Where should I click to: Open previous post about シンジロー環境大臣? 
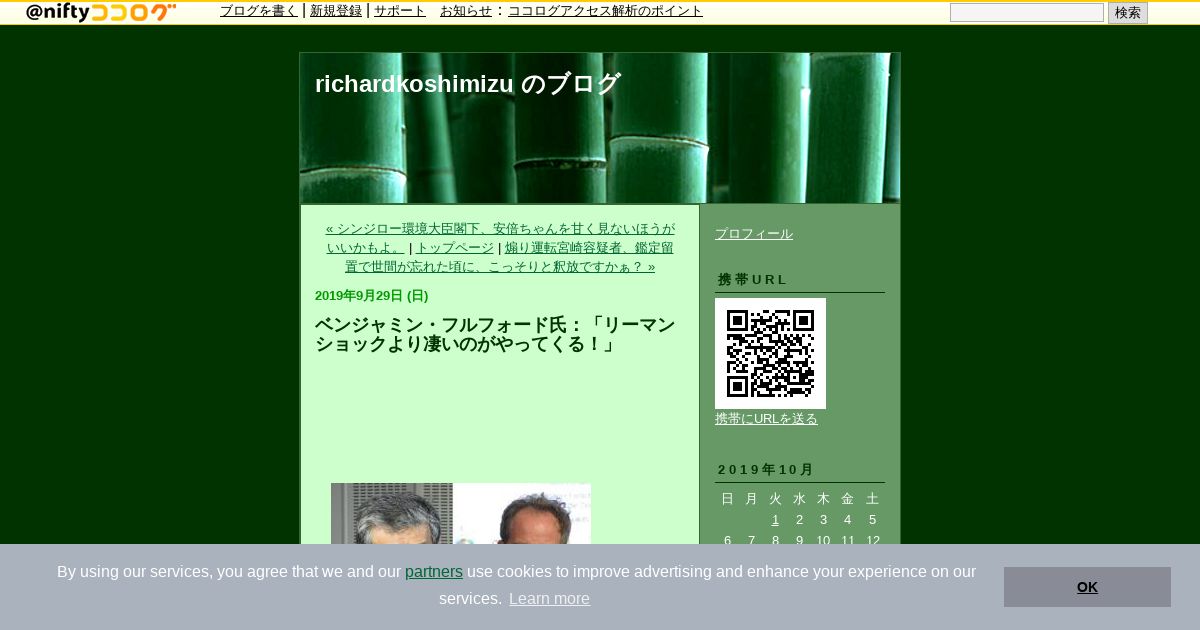pyautogui.click(x=500, y=238)
